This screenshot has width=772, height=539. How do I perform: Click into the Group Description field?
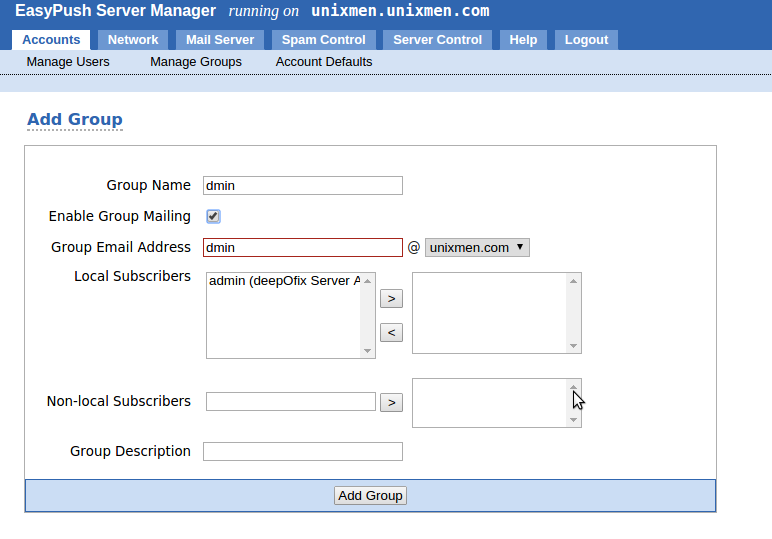tap(303, 451)
